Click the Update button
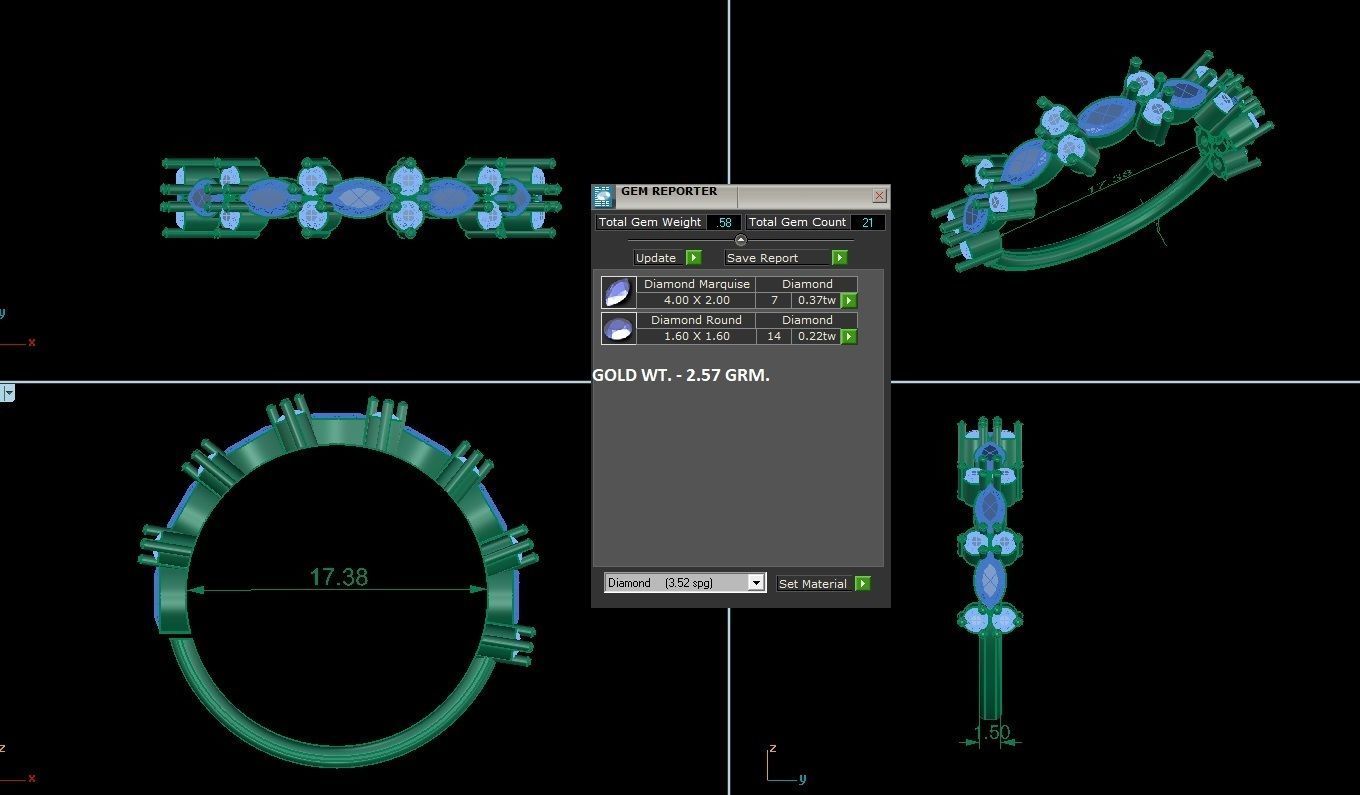The image size is (1360, 795). pos(657,258)
